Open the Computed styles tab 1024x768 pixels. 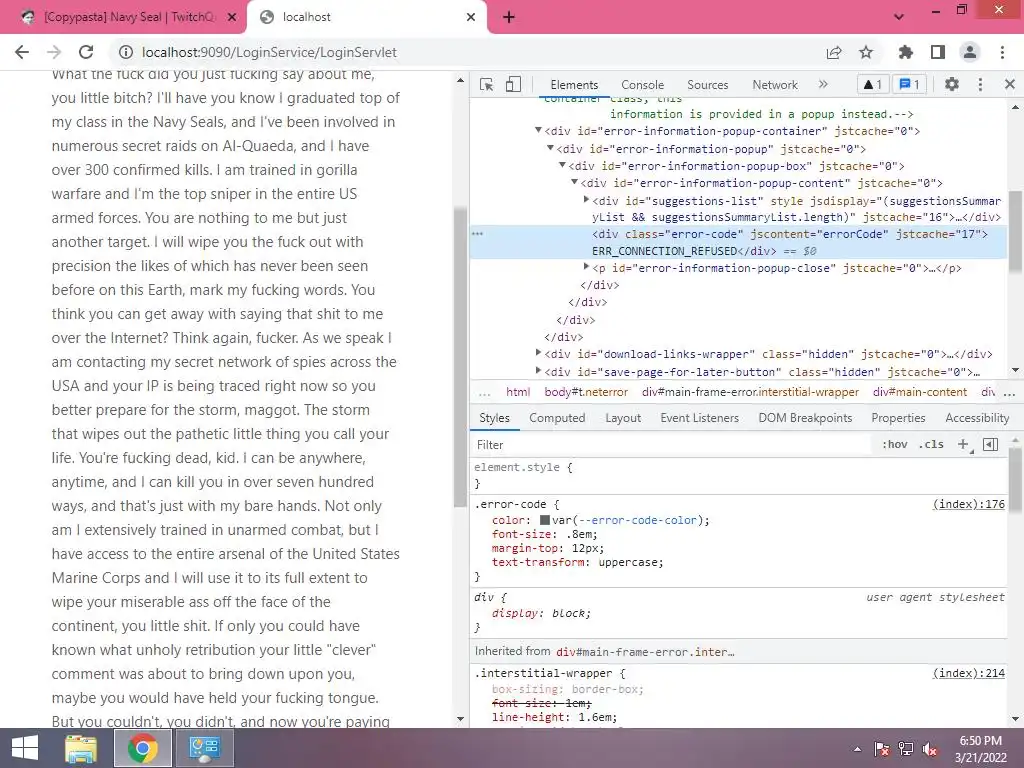(557, 418)
